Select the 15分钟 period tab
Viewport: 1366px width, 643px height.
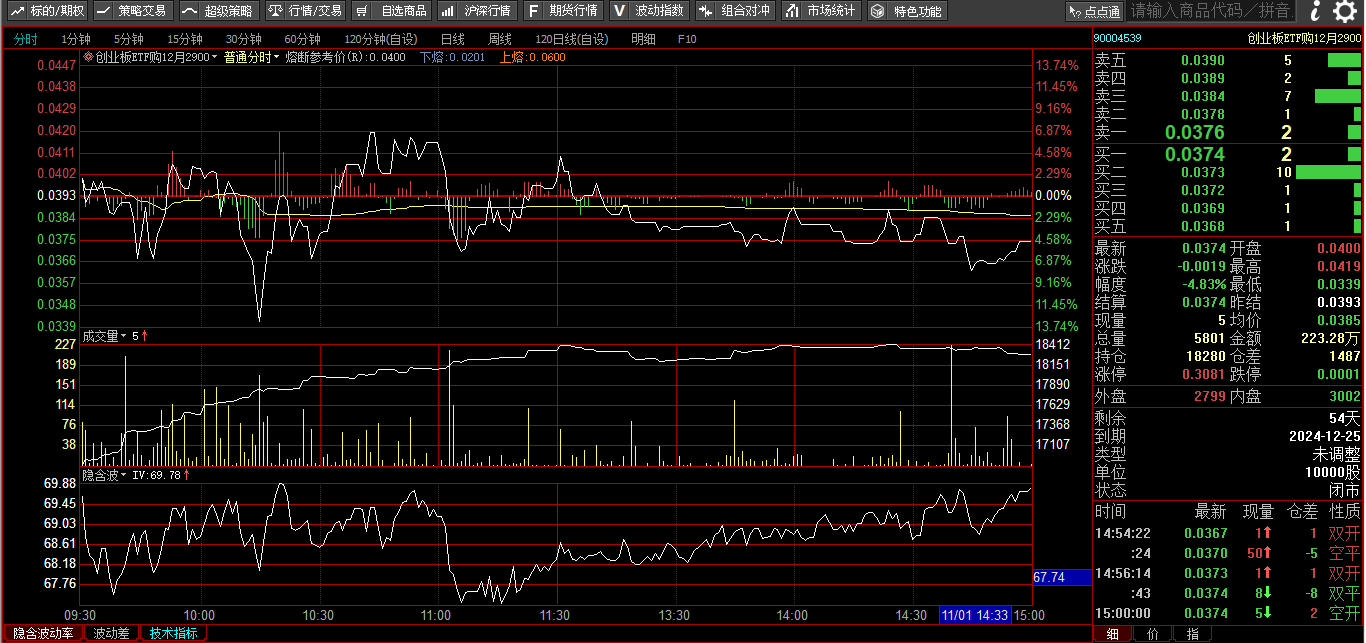coord(184,39)
